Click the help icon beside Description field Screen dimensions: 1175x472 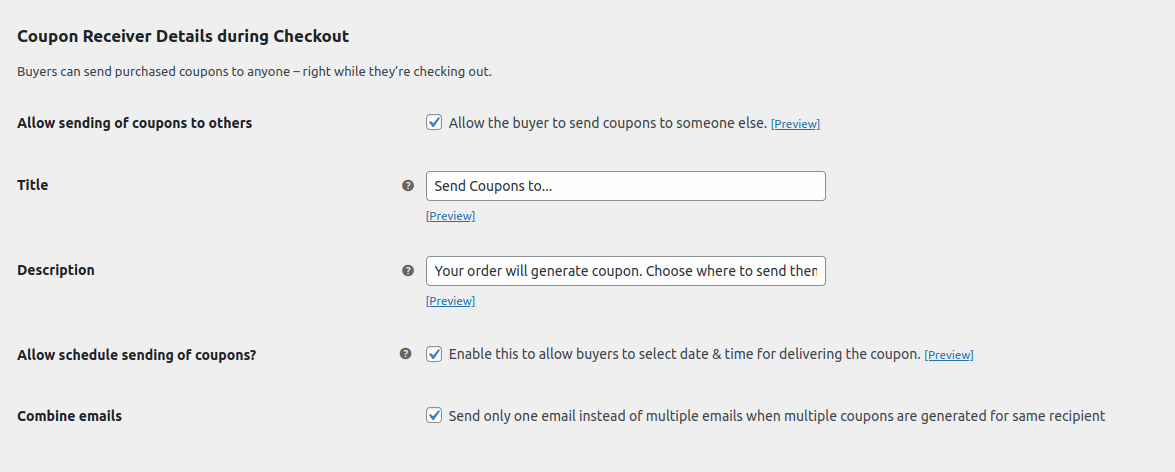coord(408,270)
